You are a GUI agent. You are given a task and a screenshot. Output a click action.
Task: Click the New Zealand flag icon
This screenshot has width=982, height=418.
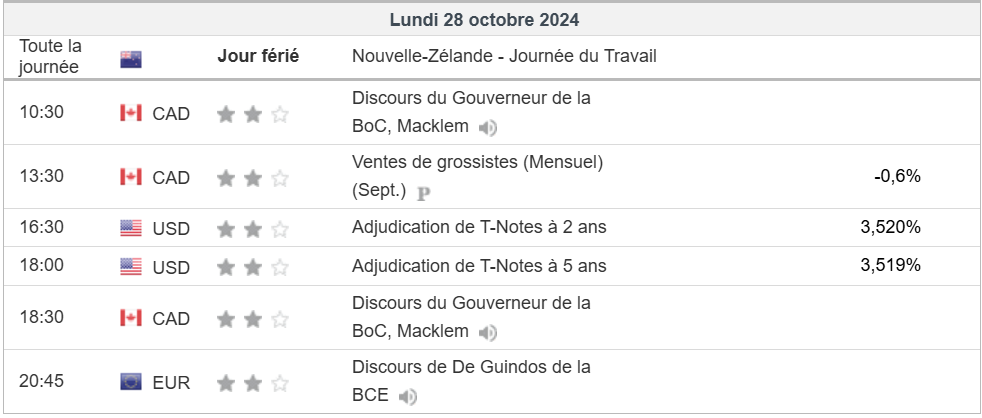click(x=131, y=60)
